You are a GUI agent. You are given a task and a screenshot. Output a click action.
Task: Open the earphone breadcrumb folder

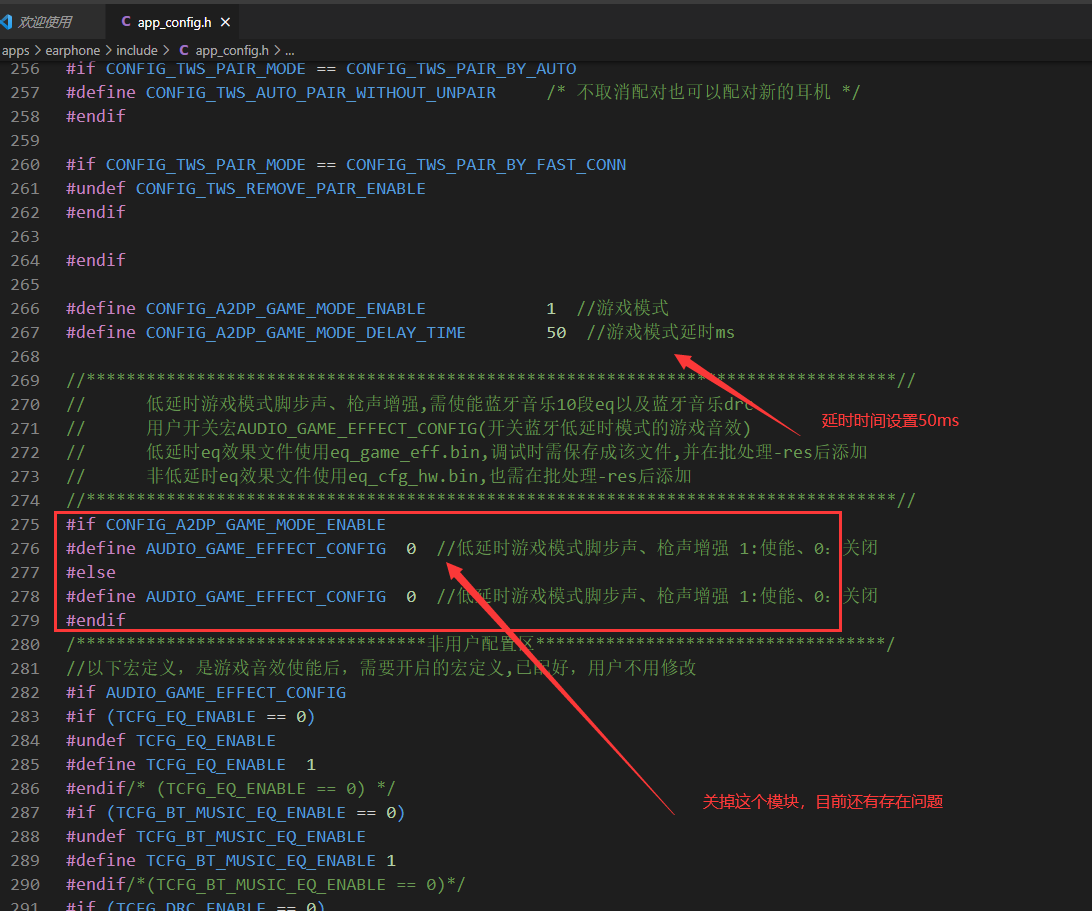tap(72, 50)
